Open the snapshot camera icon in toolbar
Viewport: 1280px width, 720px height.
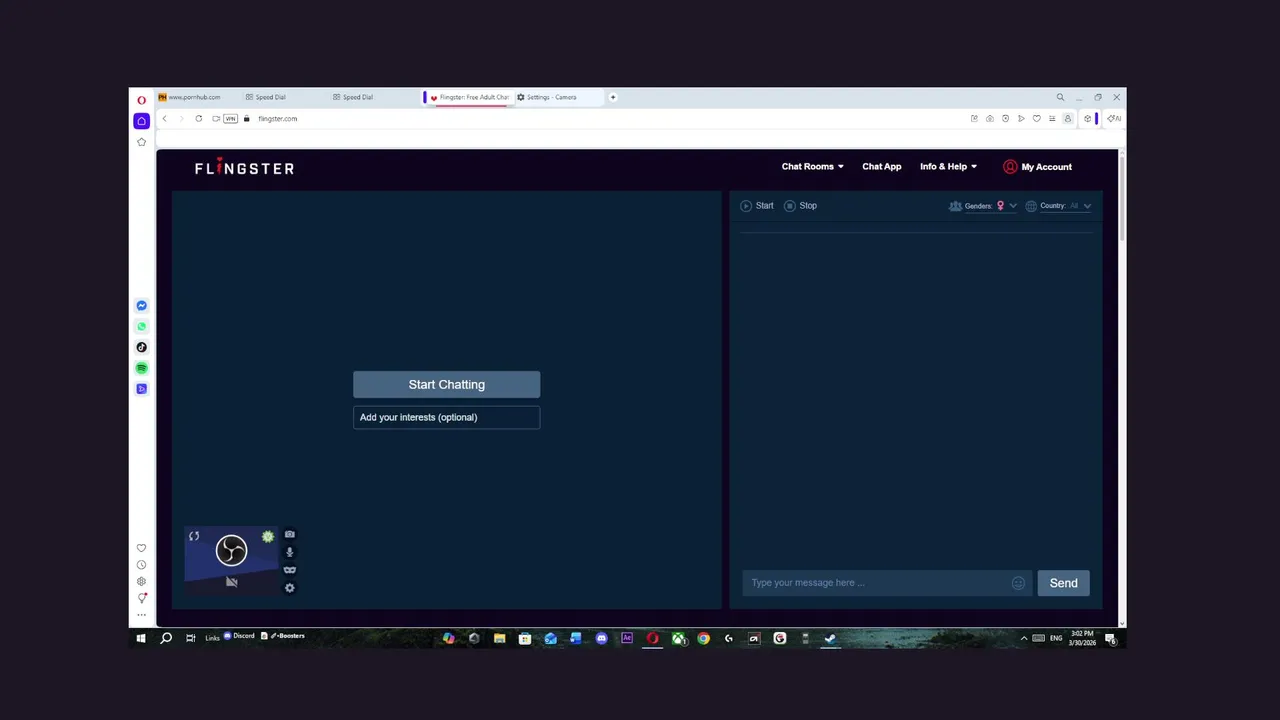point(990,118)
